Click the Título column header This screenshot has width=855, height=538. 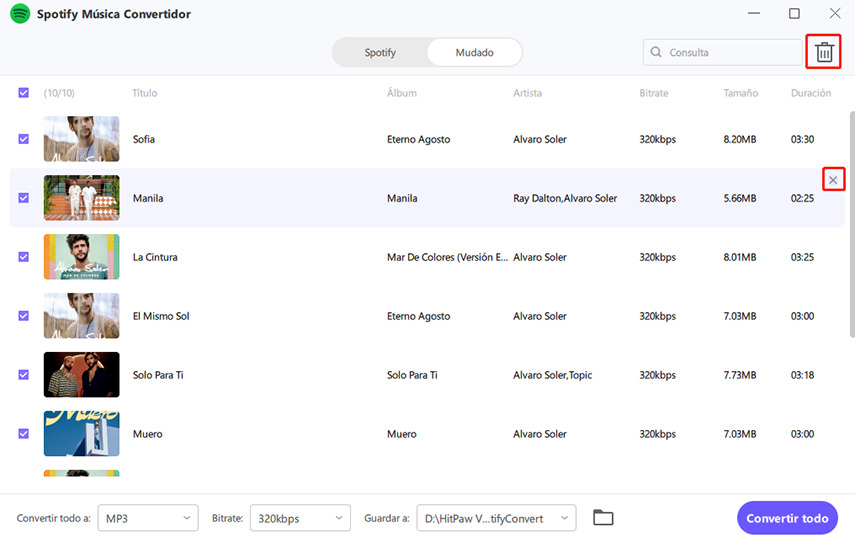(144, 93)
